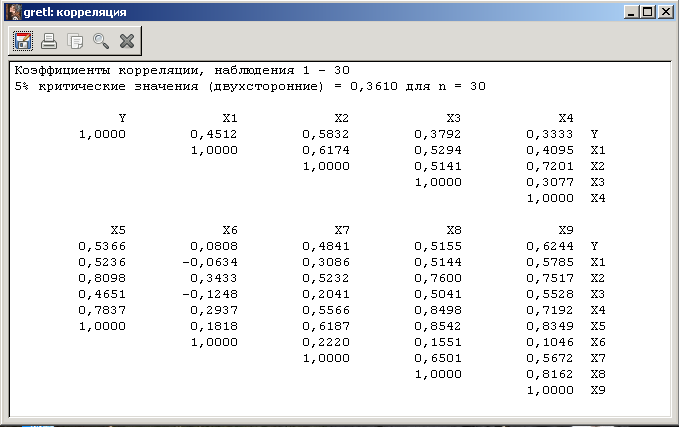Click the negative value -0,0634
The height and width of the screenshot is (427, 679).
coord(210,262)
